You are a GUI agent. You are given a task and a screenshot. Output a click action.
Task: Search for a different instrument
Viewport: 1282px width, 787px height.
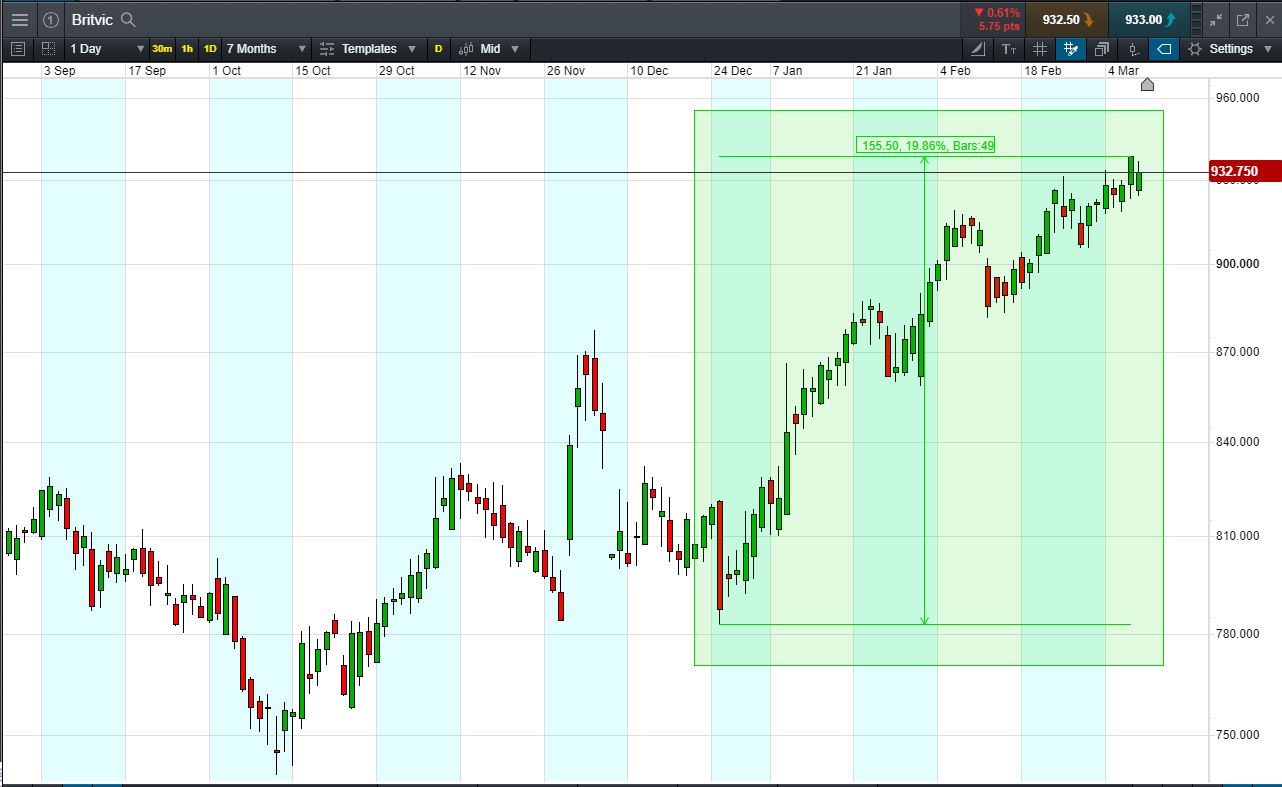point(128,20)
